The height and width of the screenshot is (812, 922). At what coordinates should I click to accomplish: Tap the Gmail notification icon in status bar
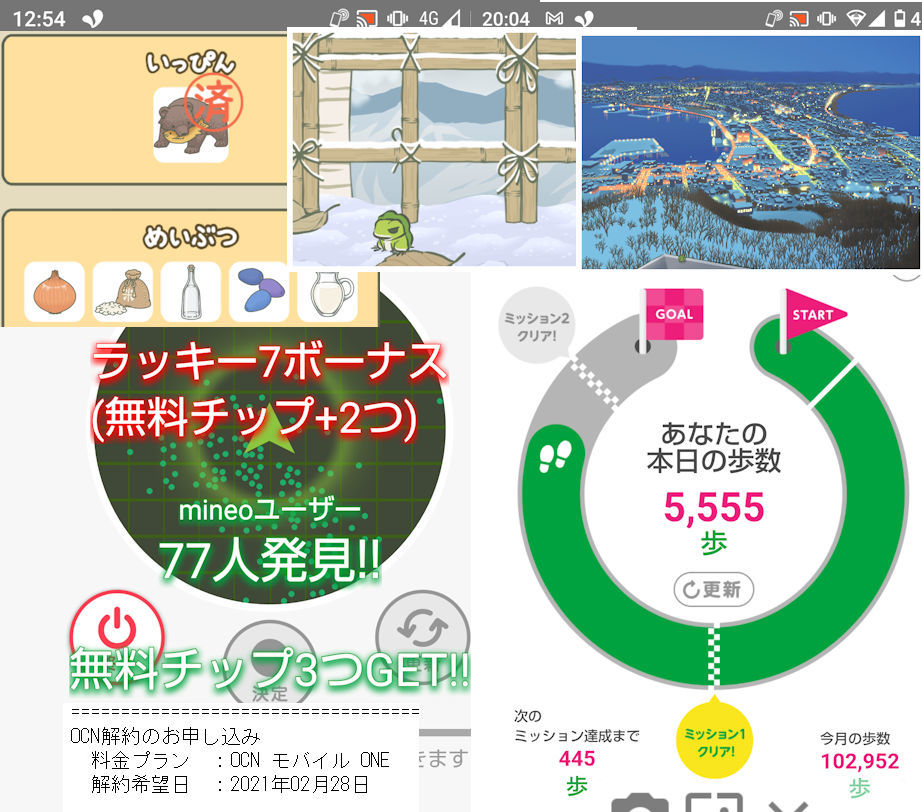coord(554,19)
